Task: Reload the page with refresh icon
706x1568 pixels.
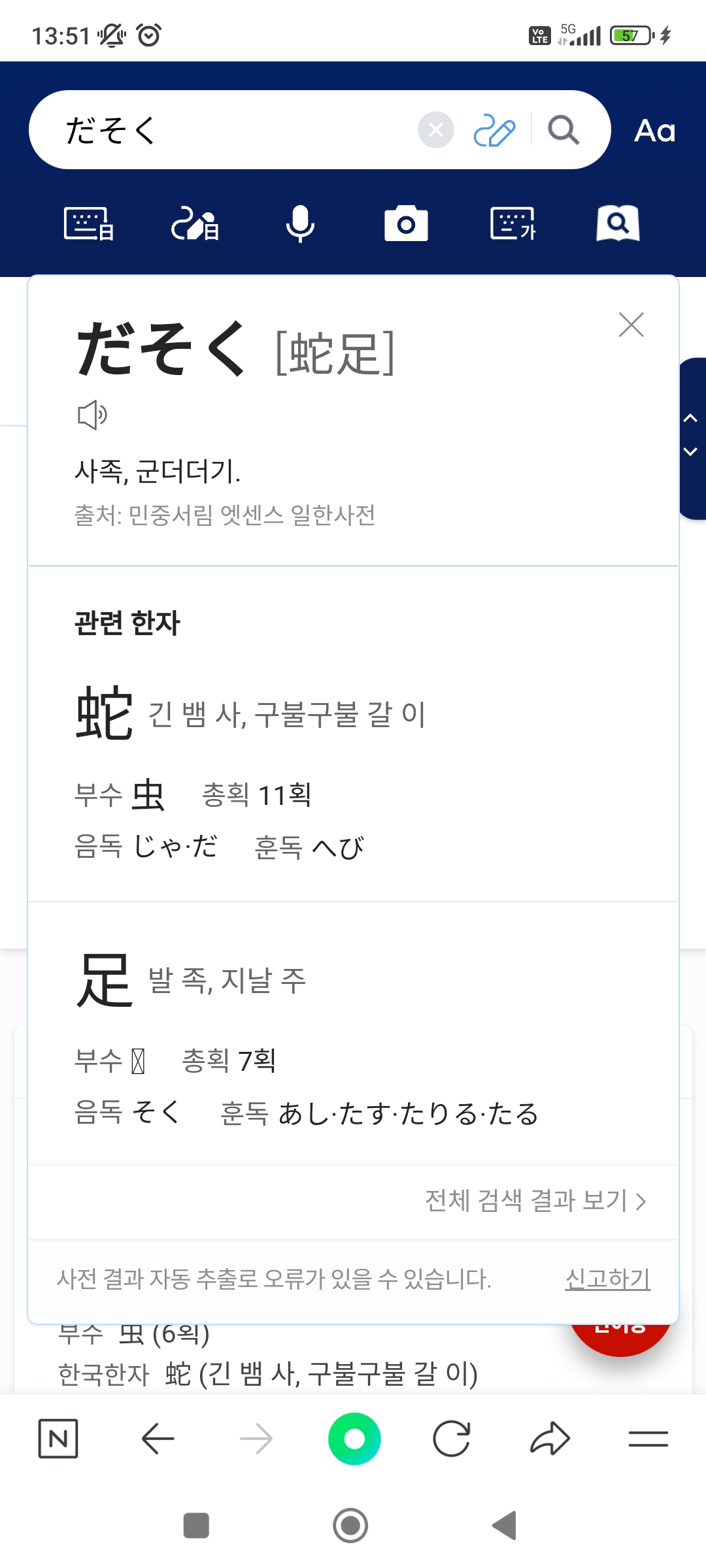Action: pyautogui.click(x=452, y=1439)
